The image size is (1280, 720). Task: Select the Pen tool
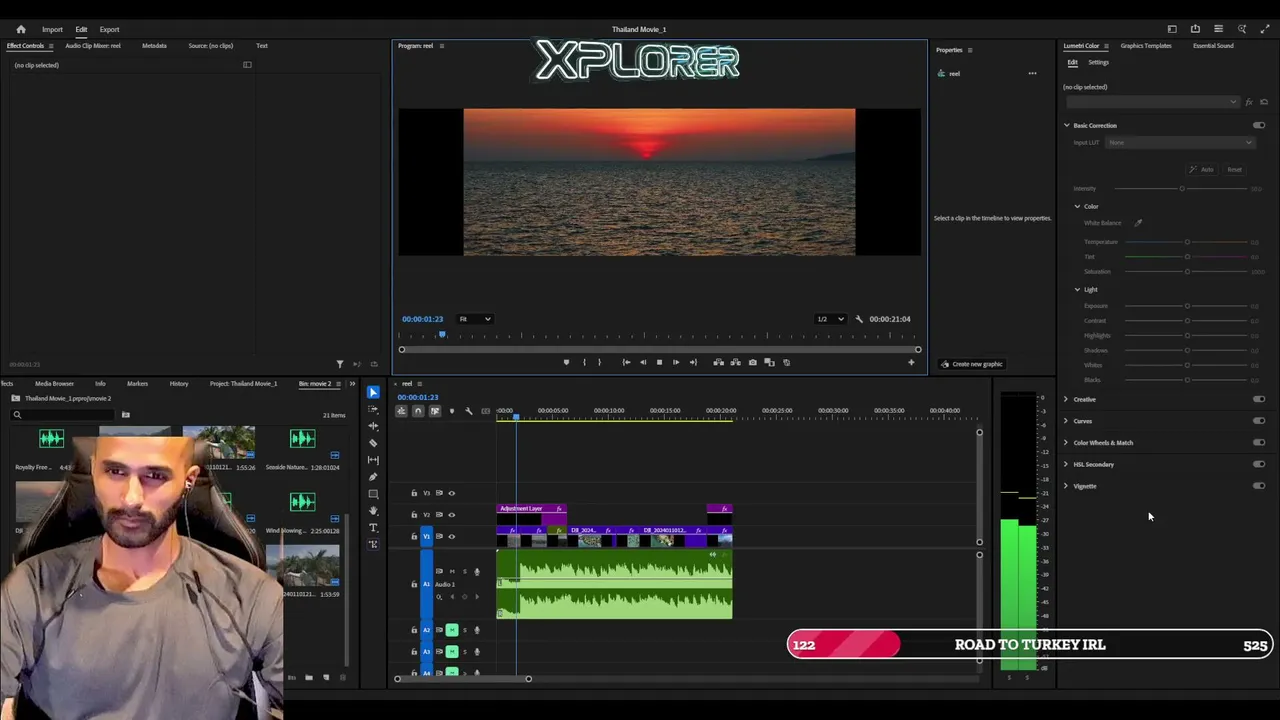pyautogui.click(x=373, y=477)
